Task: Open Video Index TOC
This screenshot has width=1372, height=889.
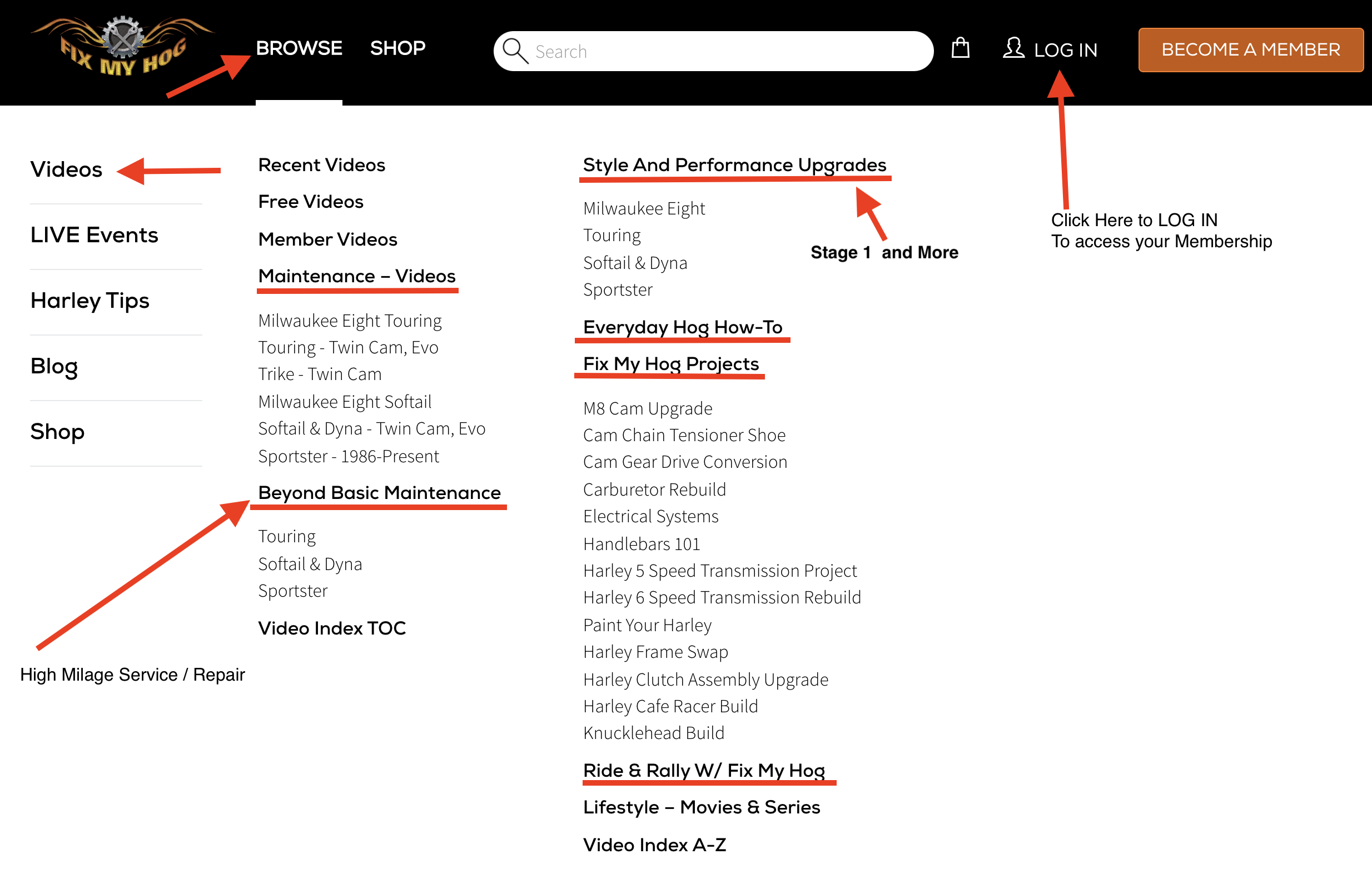Action: 332,628
